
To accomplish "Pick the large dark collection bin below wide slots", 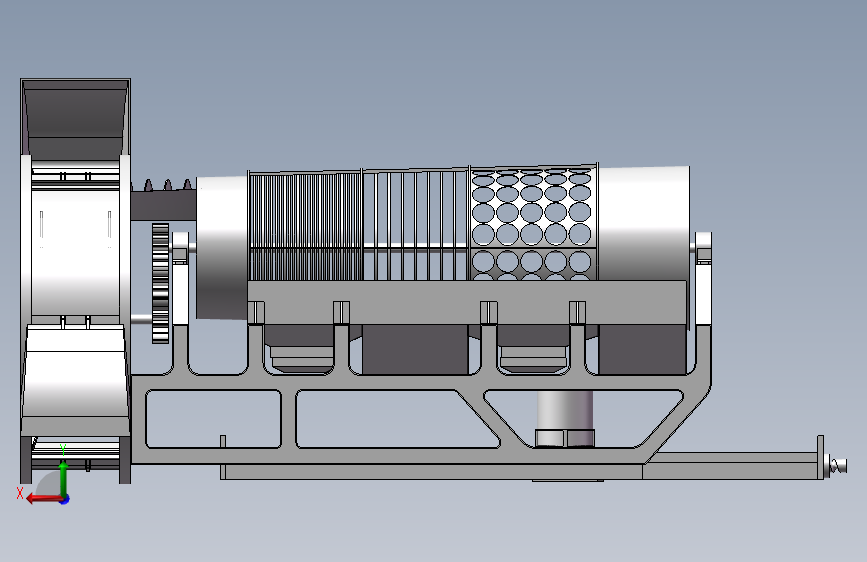I will tap(415, 349).
